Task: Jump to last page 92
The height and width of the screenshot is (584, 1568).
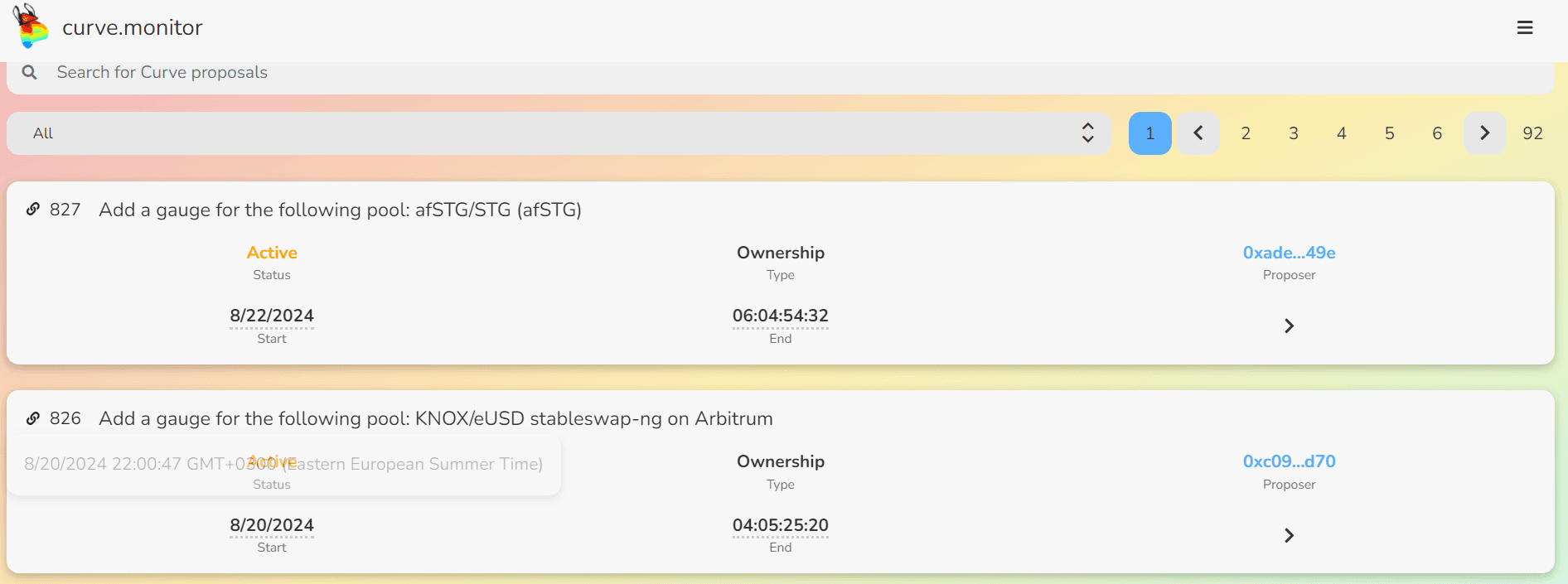Action: point(1532,133)
